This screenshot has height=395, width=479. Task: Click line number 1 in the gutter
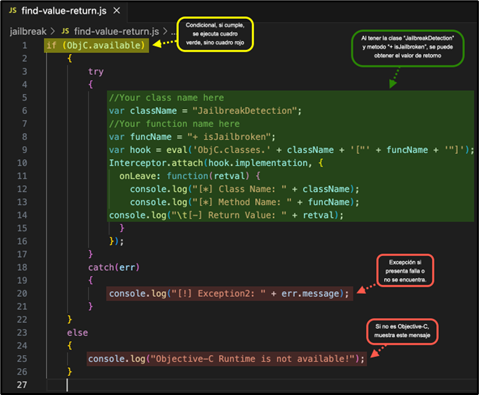click(x=25, y=45)
